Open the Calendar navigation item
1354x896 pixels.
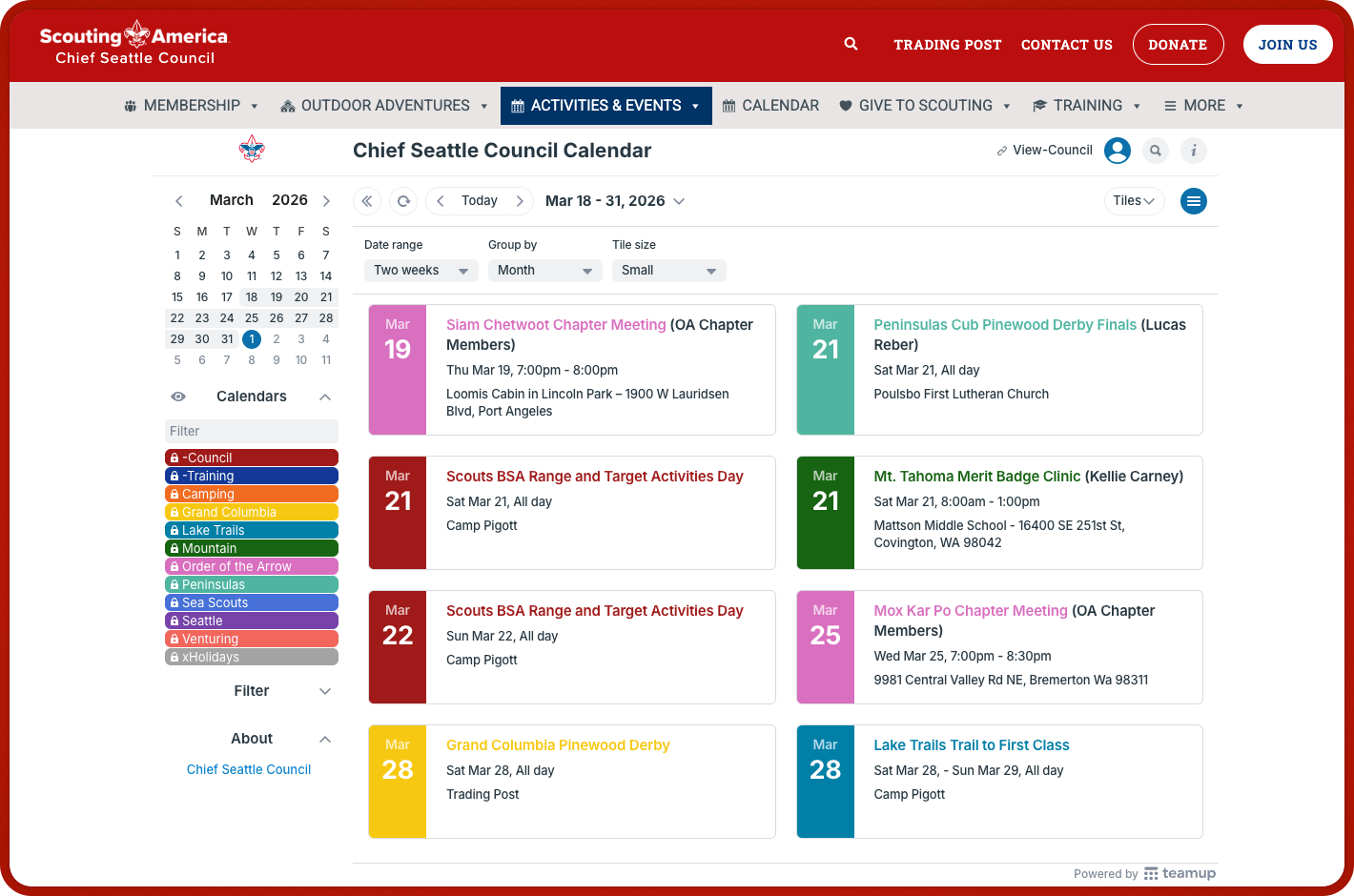[770, 106]
